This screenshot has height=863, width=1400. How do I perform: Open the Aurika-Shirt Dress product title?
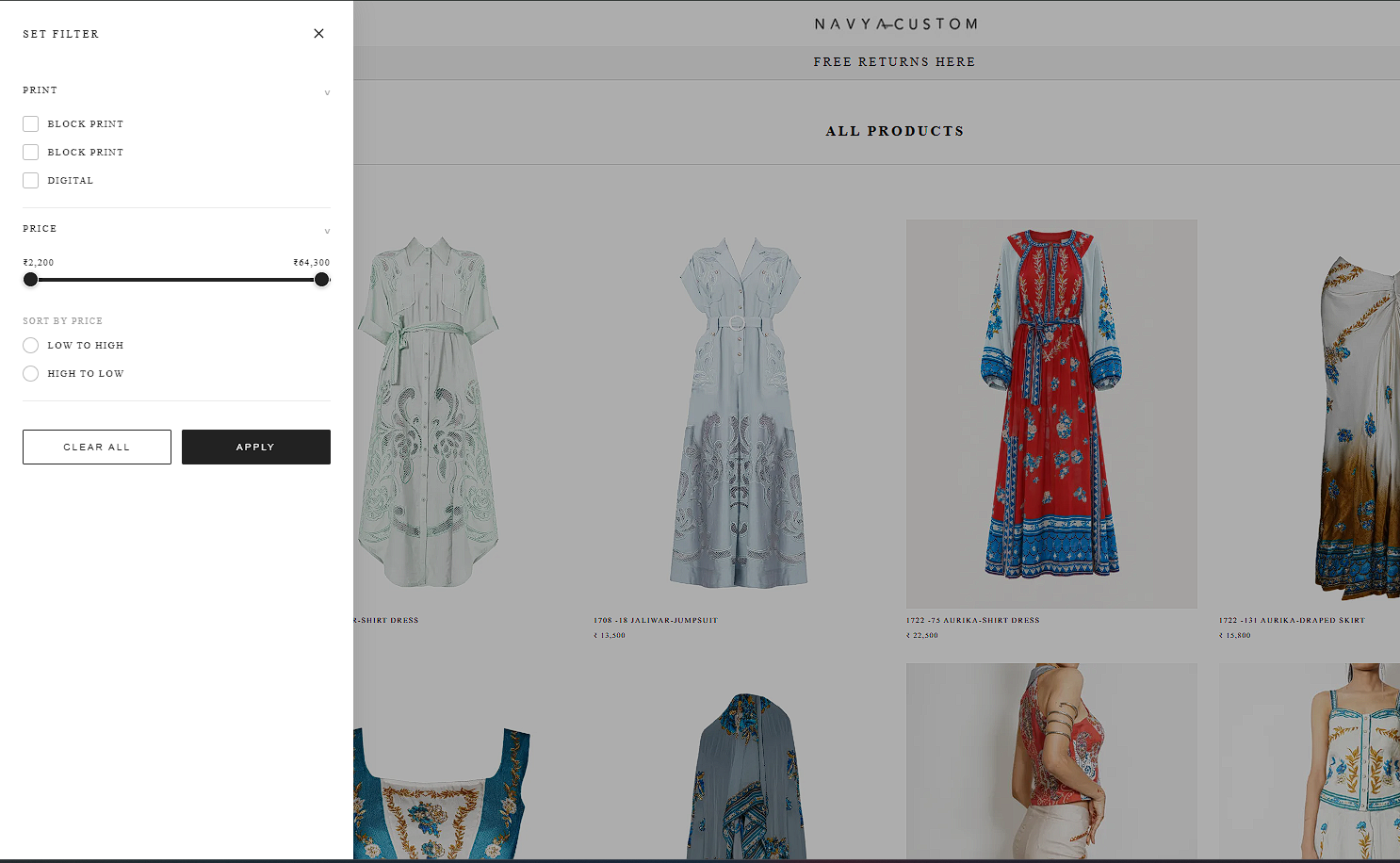973,621
